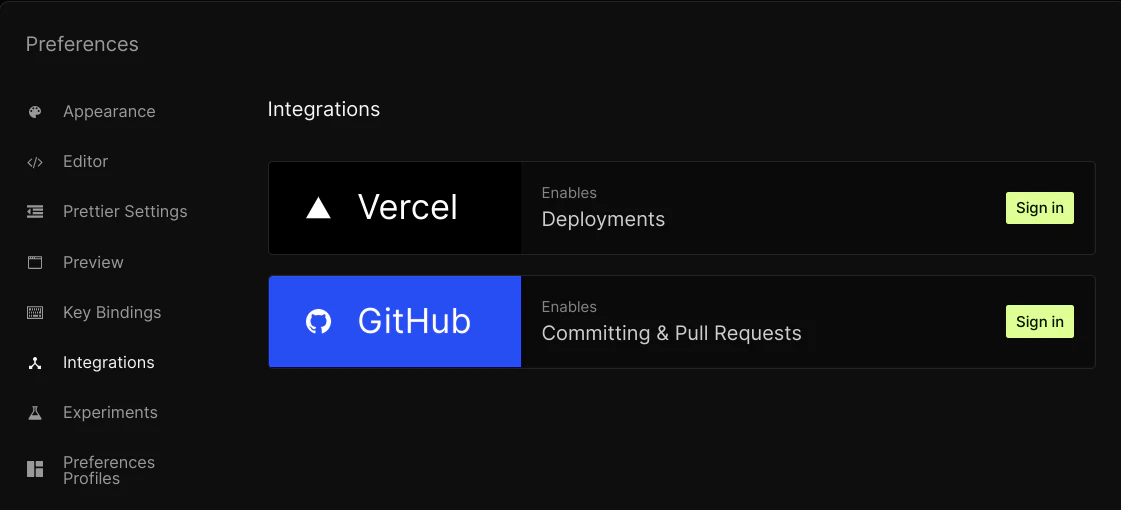This screenshot has height=510, width=1121.
Task: Open Prettier Settings in the sidebar
Action: (x=125, y=212)
